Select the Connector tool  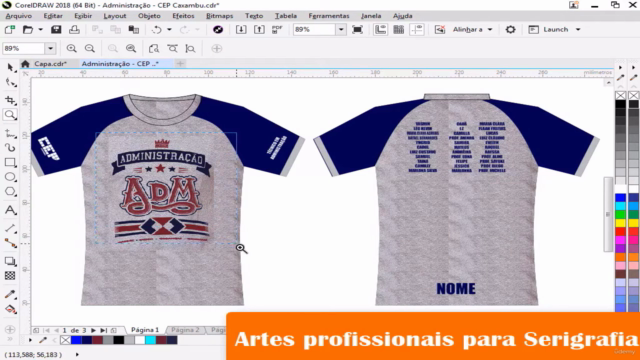[x=10, y=244]
